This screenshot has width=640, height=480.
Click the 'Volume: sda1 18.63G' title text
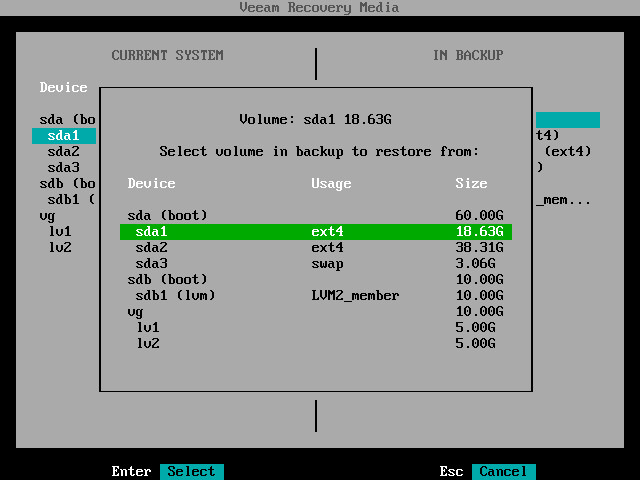click(x=315, y=120)
